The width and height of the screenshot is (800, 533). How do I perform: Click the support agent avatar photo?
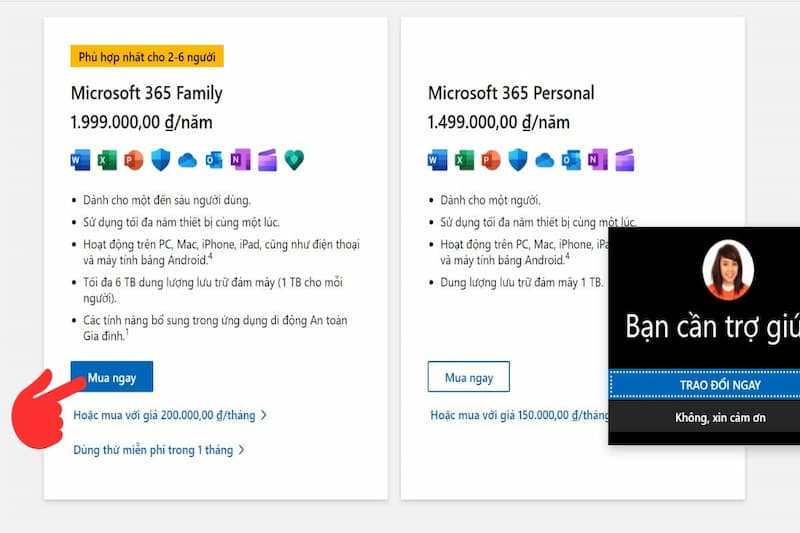pyautogui.click(x=727, y=269)
